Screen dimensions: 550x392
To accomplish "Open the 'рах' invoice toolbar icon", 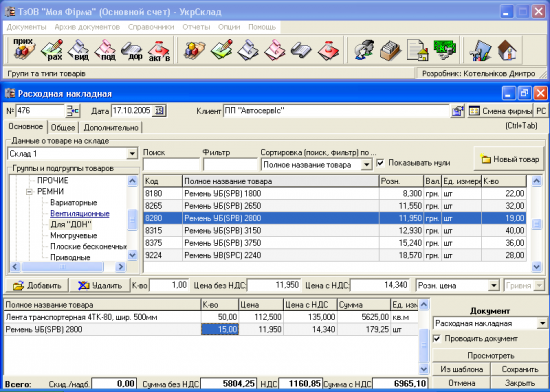I will pos(52,50).
